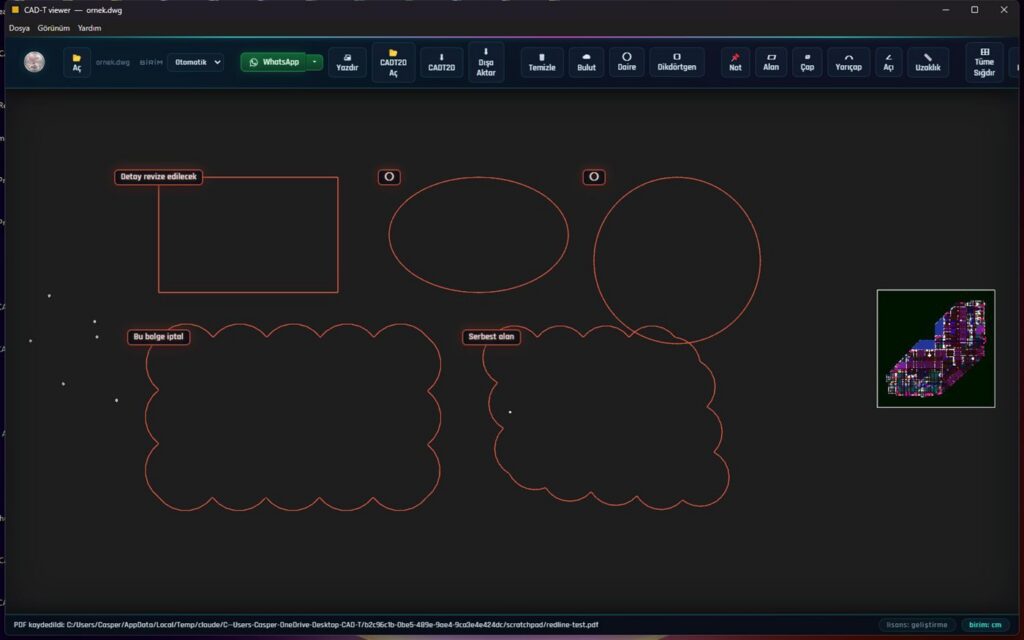Open the CADT2D Aç folder button
Image resolution: width=1024 pixels, height=640 pixels.
point(393,63)
